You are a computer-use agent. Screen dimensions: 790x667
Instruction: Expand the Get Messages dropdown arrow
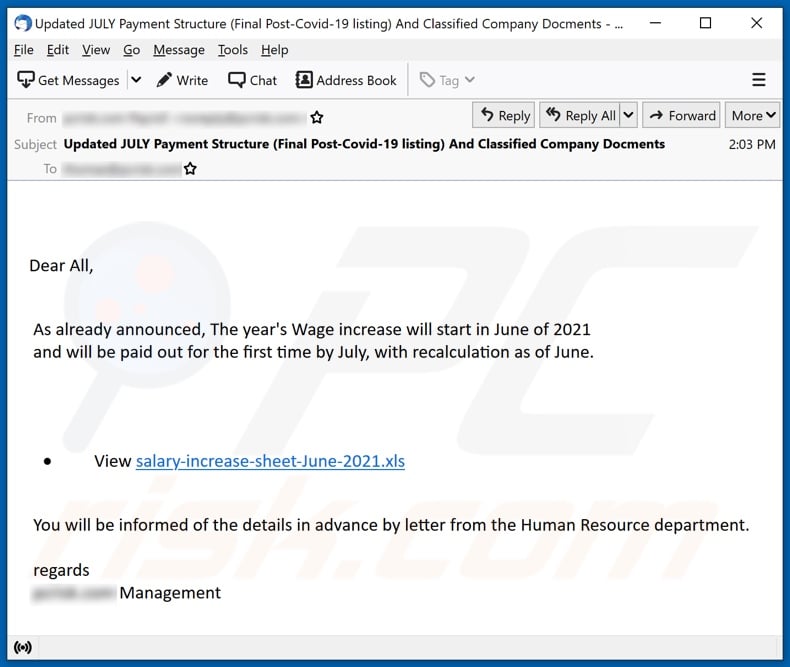pyautogui.click(x=136, y=80)
